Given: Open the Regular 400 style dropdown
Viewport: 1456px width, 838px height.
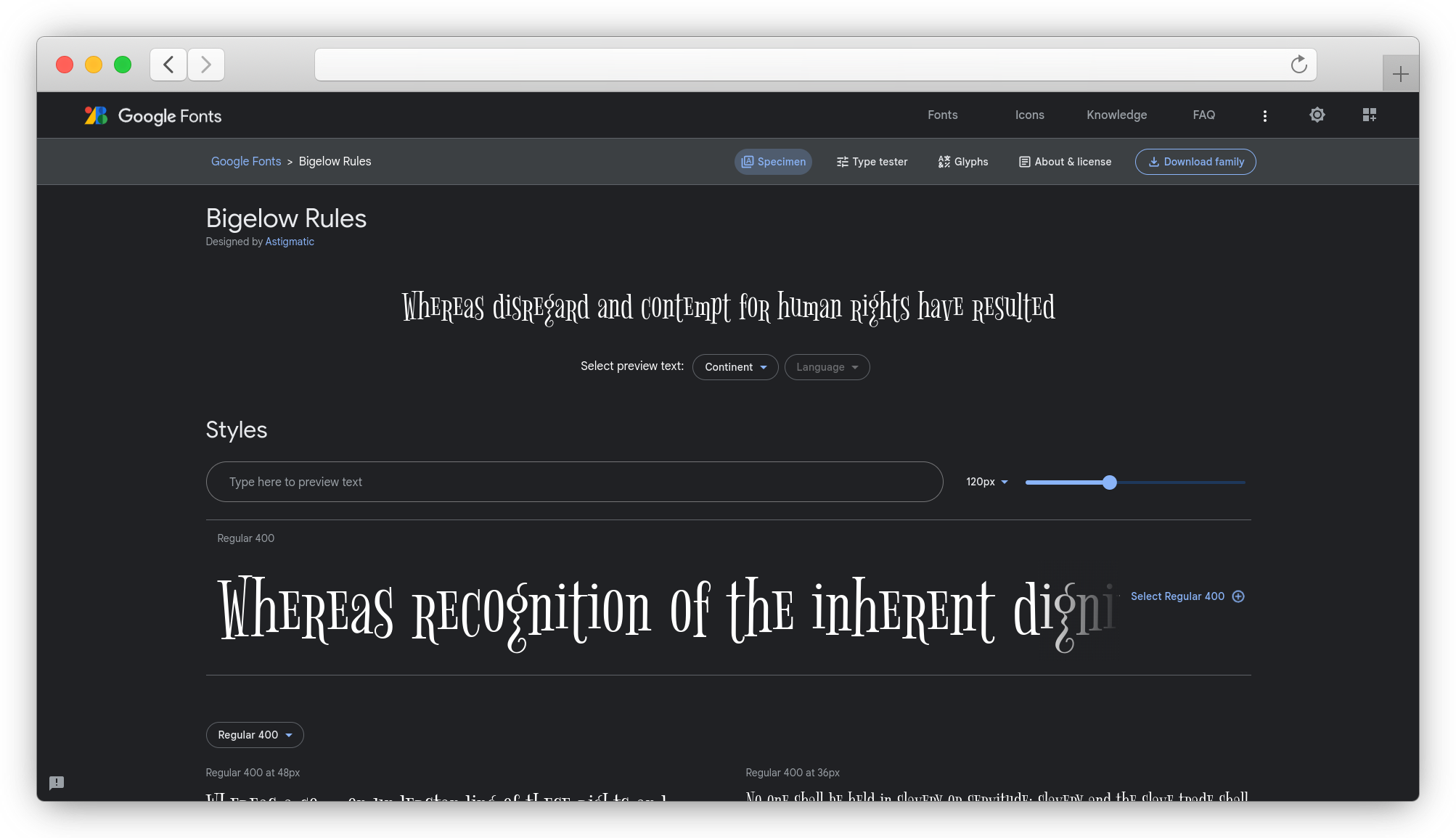Looking at the screenshot, I should 255,735.
